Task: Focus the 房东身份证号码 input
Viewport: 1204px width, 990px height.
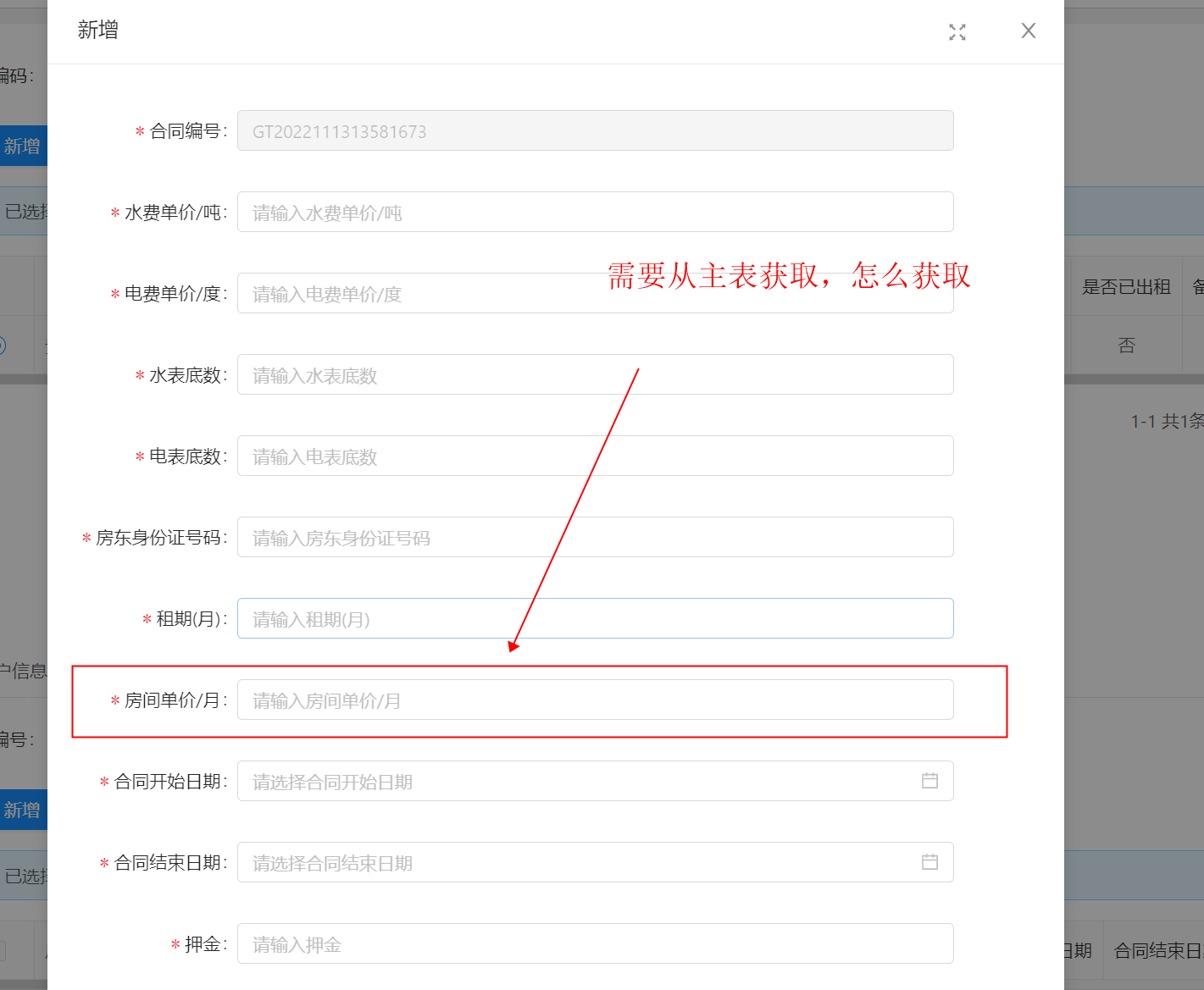Action: (x=595, y=537)
